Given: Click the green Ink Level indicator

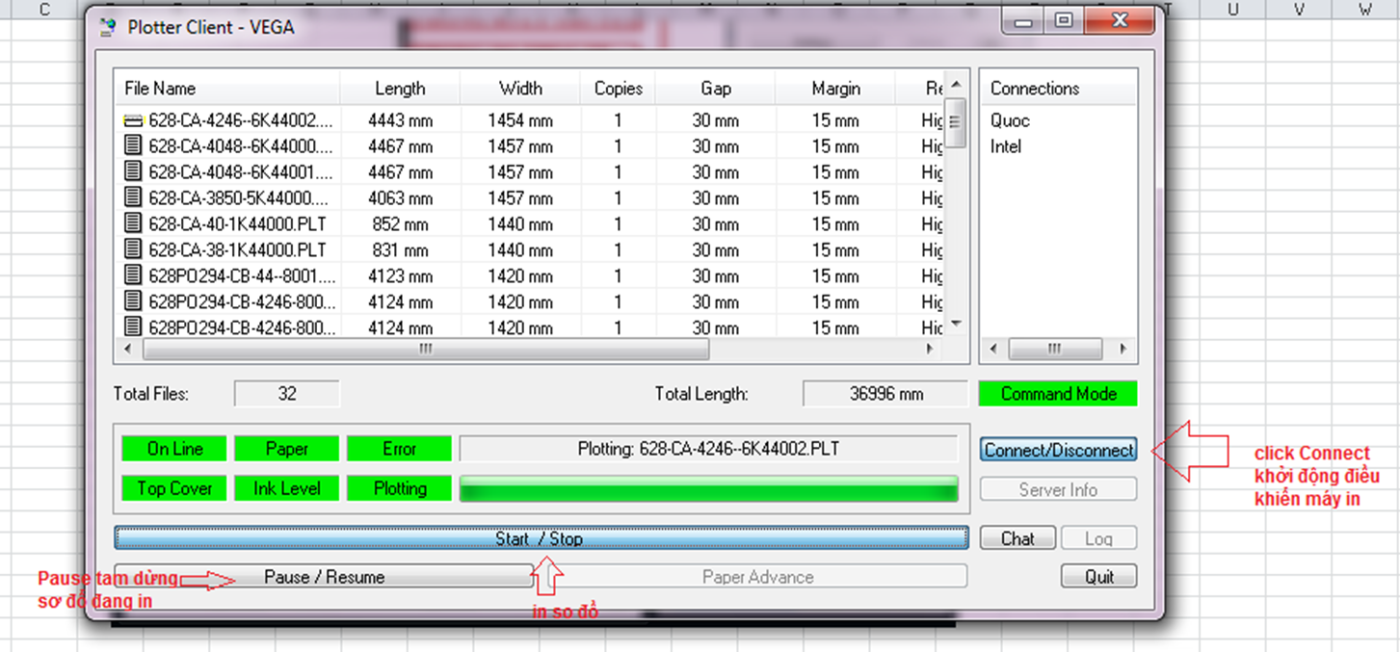Looking at the screenshot, I should 287,489.
